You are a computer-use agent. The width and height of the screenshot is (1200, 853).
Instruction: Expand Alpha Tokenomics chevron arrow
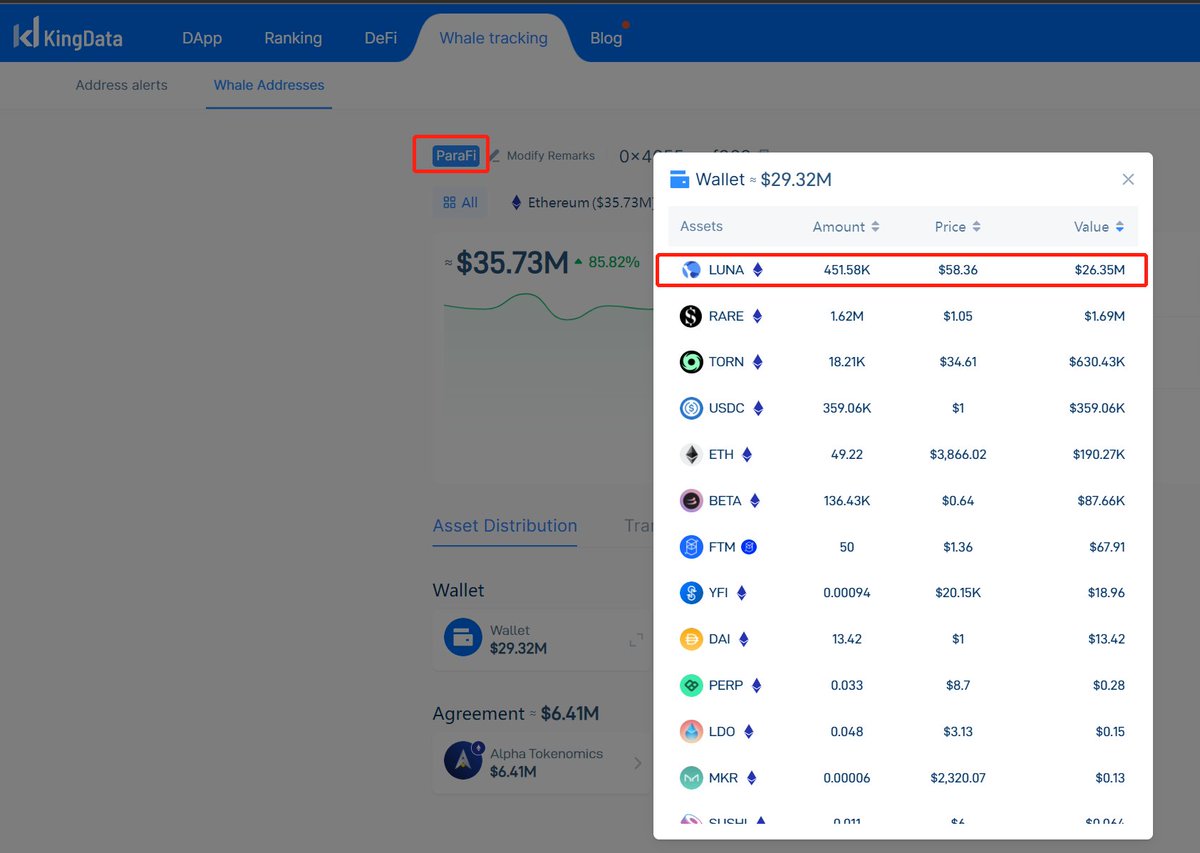click(638, 764)
